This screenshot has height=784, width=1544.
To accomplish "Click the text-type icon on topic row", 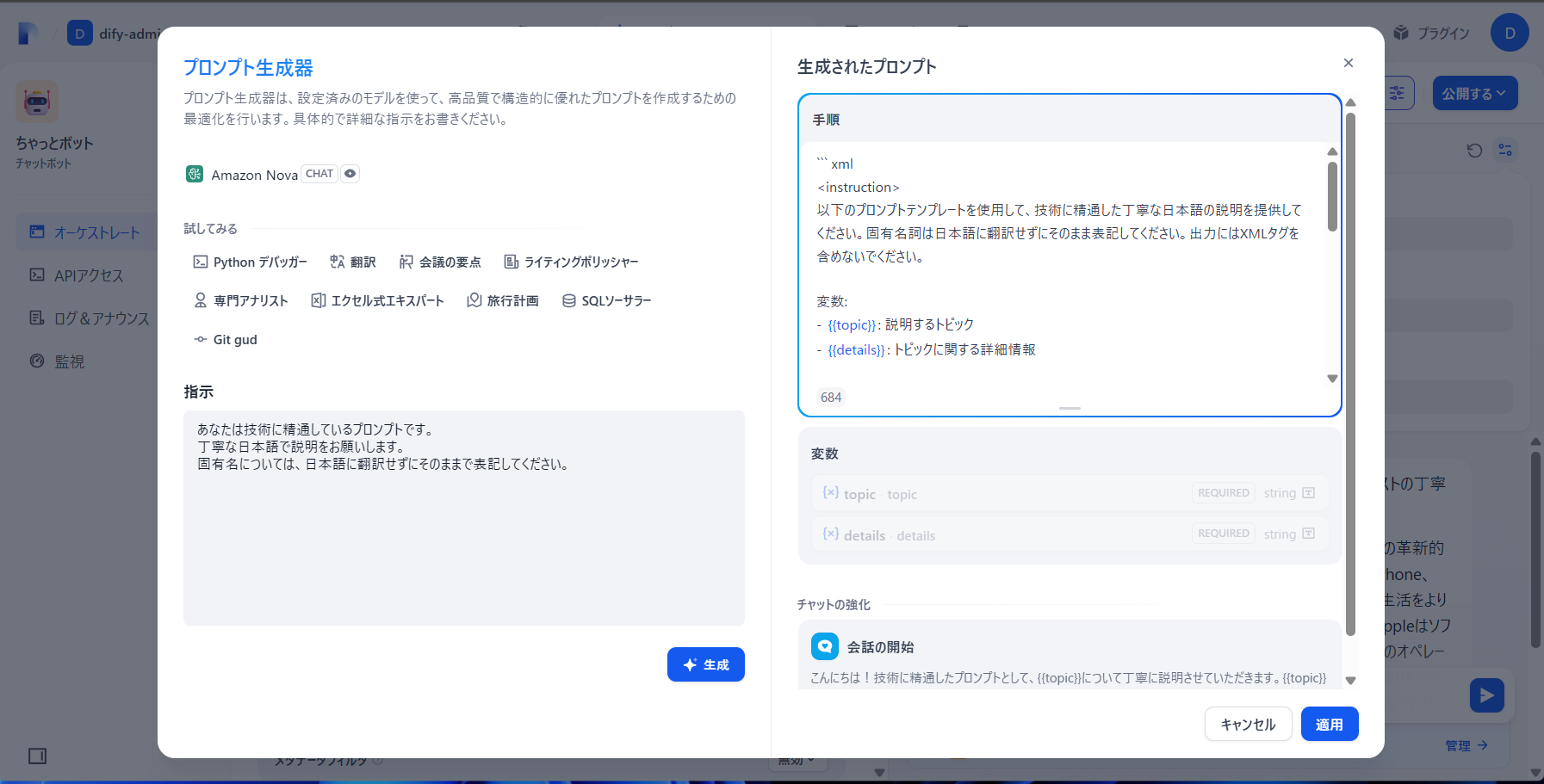I will [x=1308, y=493].
